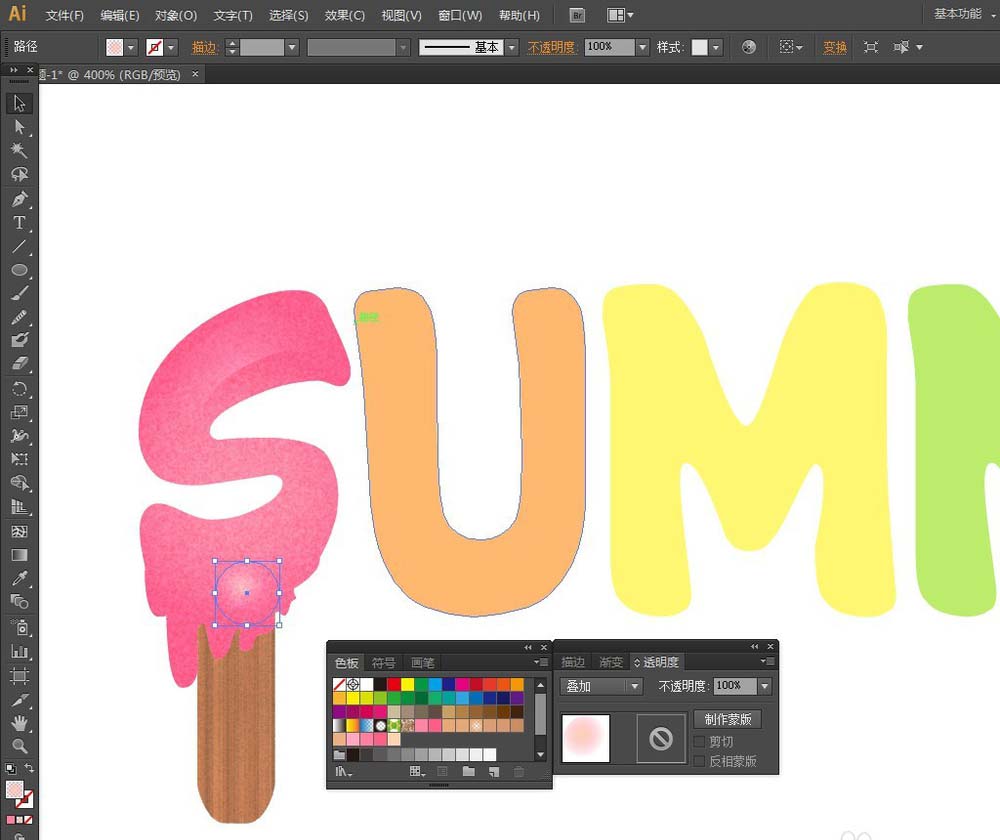Click the 制作蒙版 (Make Mask) button
Viewport: 1000px width, 840px height.
tap(728, 719)
